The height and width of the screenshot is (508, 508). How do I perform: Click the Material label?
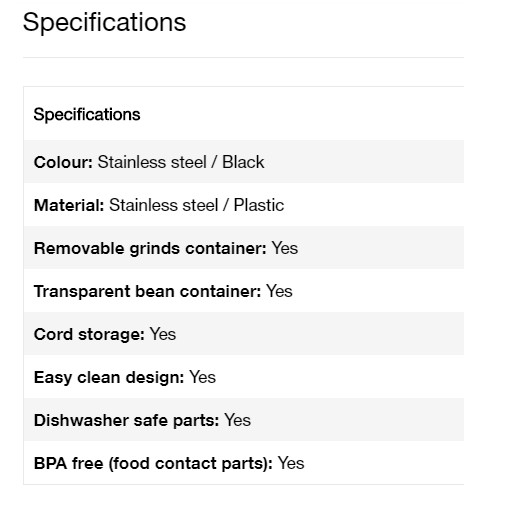click(x=69, y=205)
